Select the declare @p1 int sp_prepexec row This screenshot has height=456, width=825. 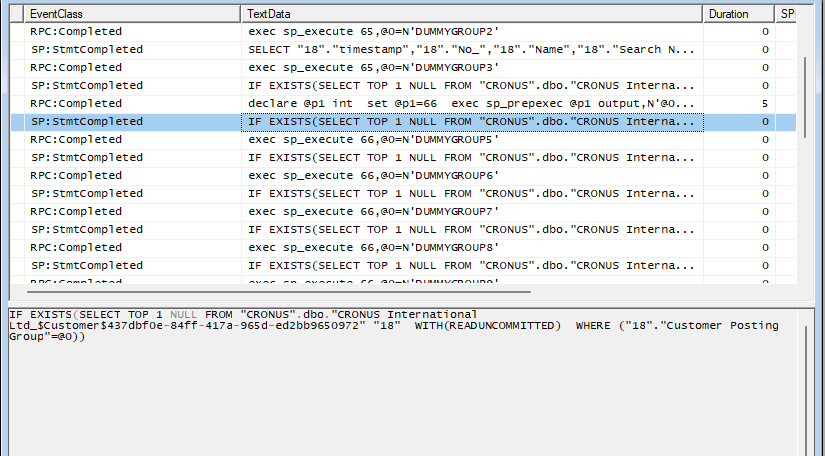(403, 104)
